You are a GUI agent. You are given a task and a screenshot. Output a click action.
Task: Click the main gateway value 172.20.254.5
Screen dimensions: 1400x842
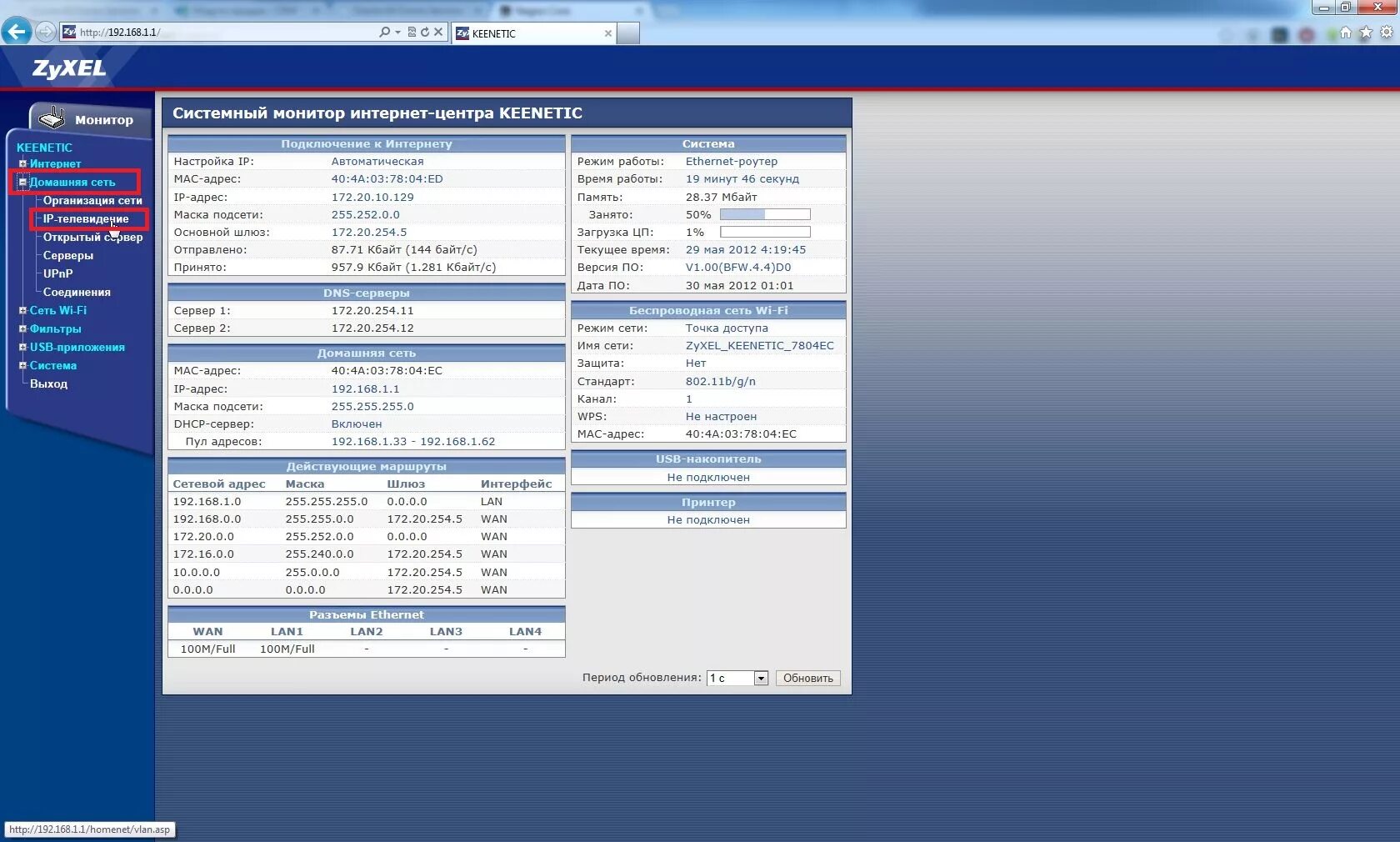pos(369,233)
